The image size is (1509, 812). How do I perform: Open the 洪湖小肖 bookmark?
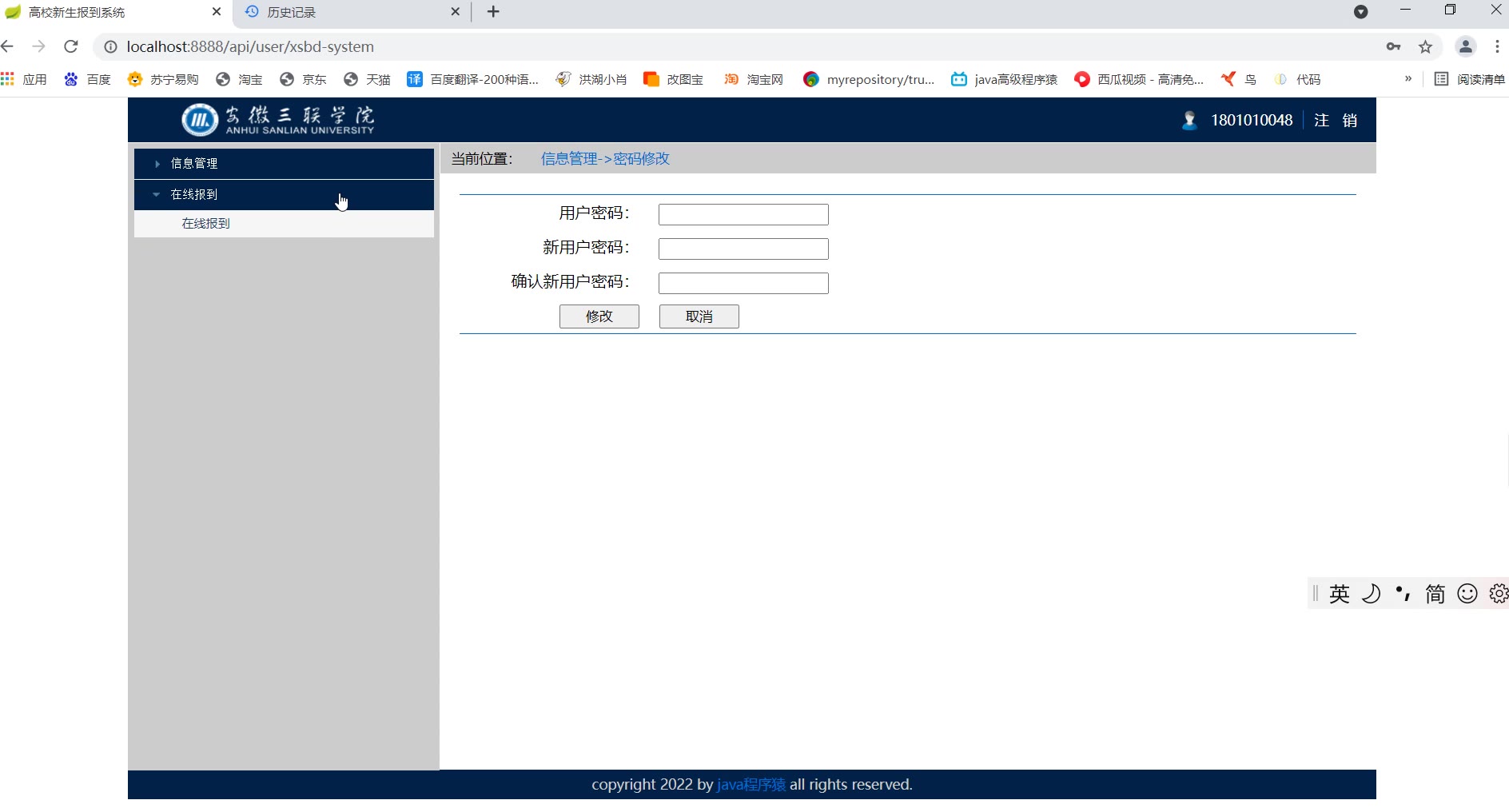tap(591, 79)
